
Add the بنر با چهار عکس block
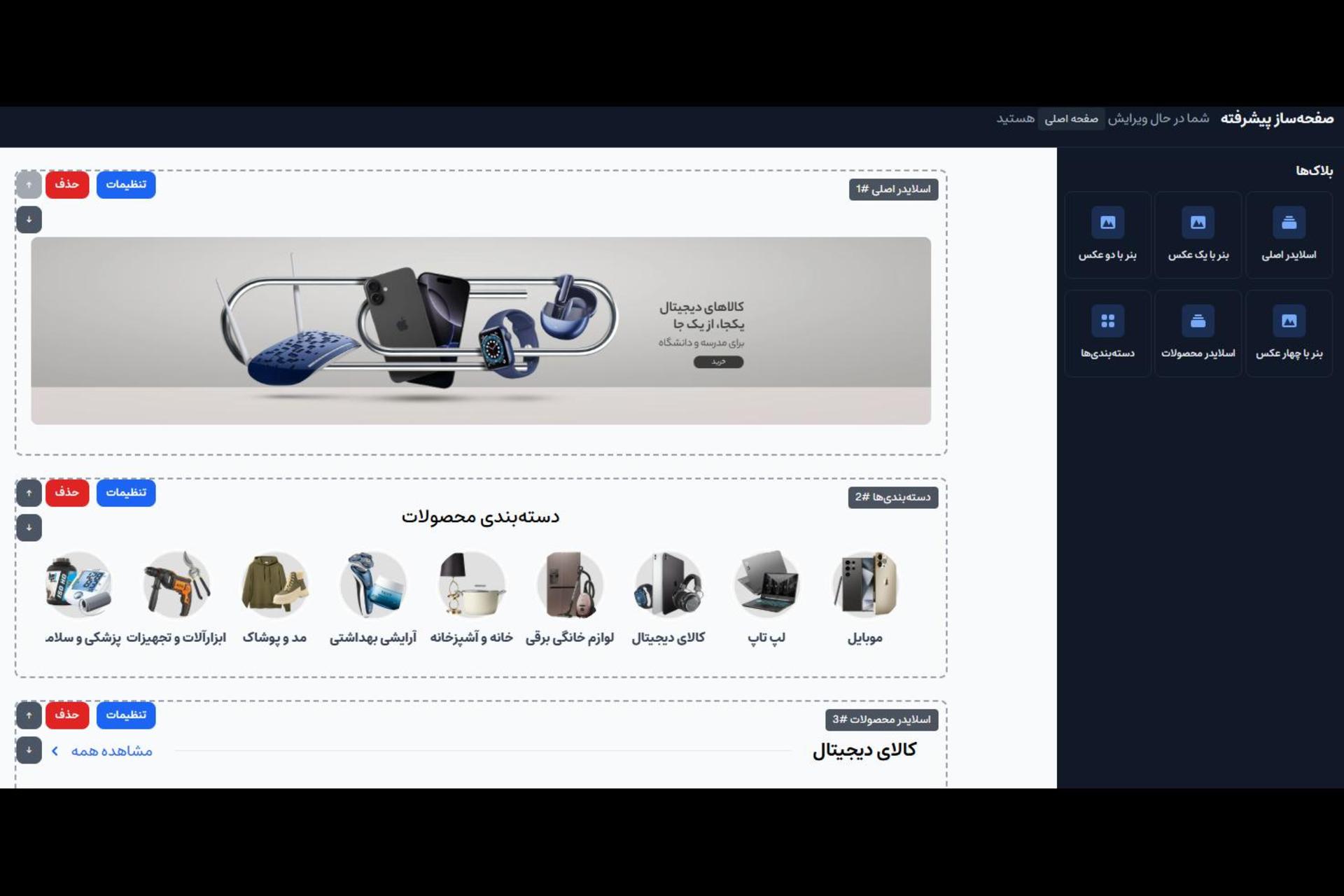pyautogui.click(x=1289, y=334)
